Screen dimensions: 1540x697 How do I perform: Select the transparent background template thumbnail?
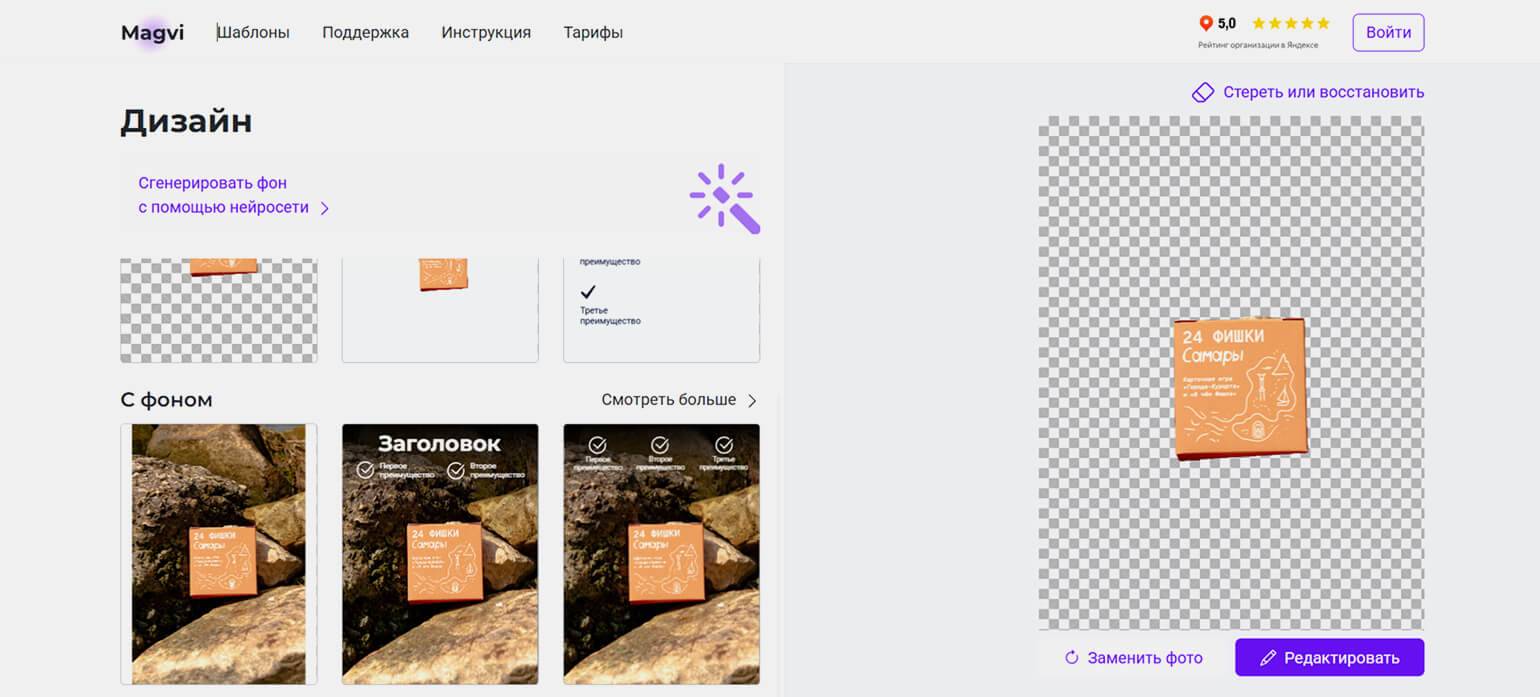click(x=219, y=310)
